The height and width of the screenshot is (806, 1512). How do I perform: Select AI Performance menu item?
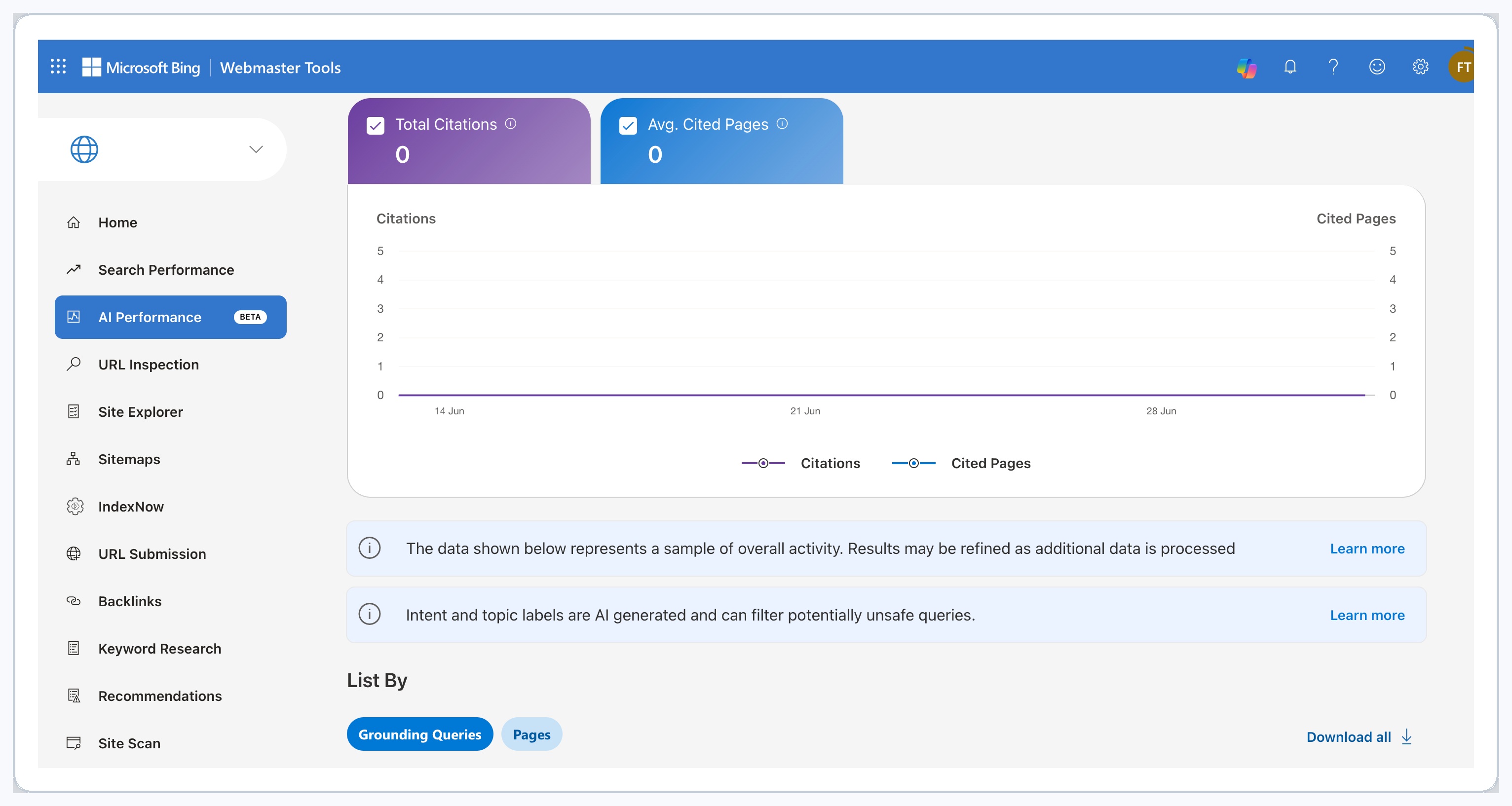tap(171, 317)
